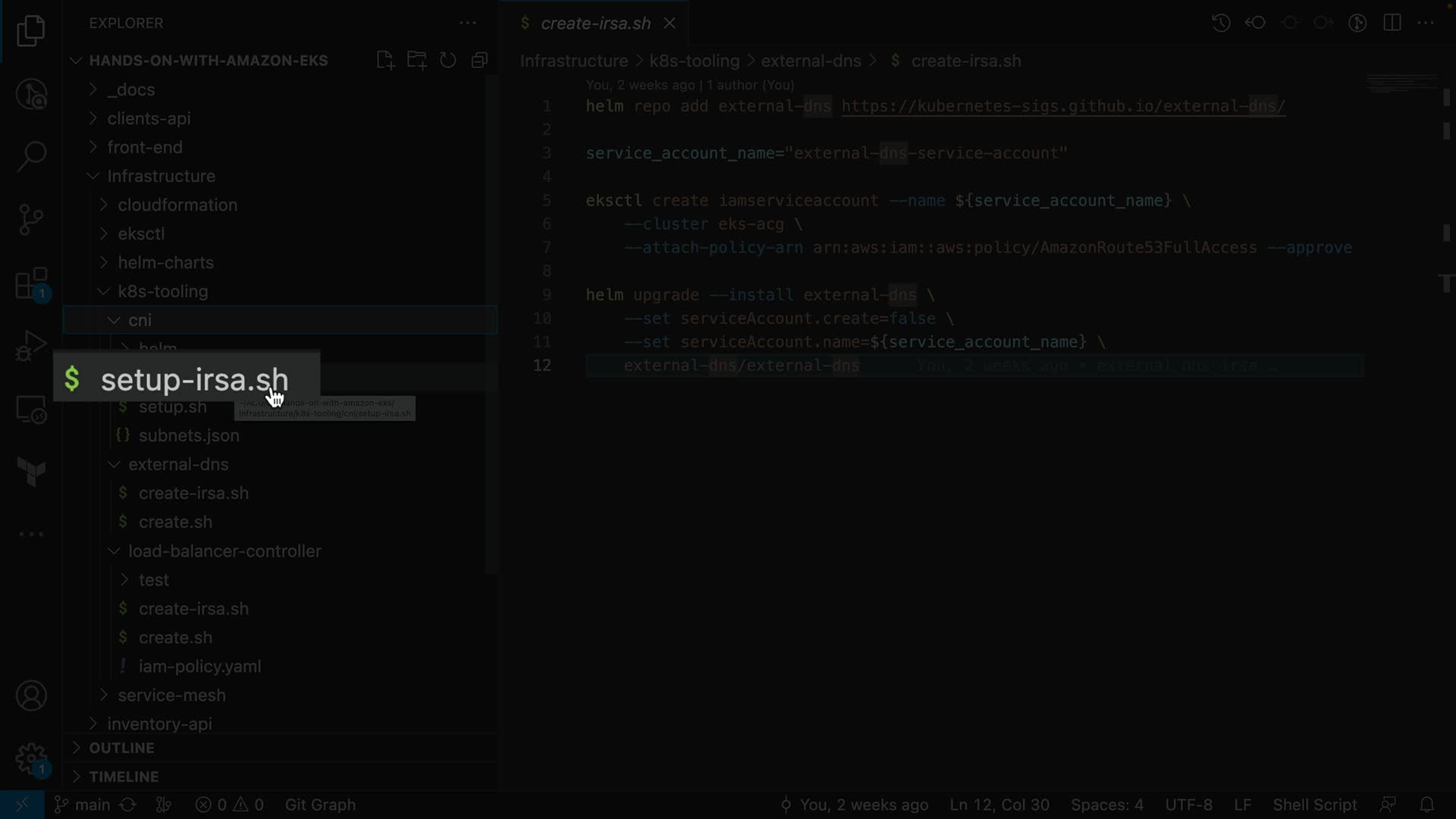The width and height of the screenshot is (1456, 819).
Task: Open the Search view in activity bar
Action: [31, 157]
